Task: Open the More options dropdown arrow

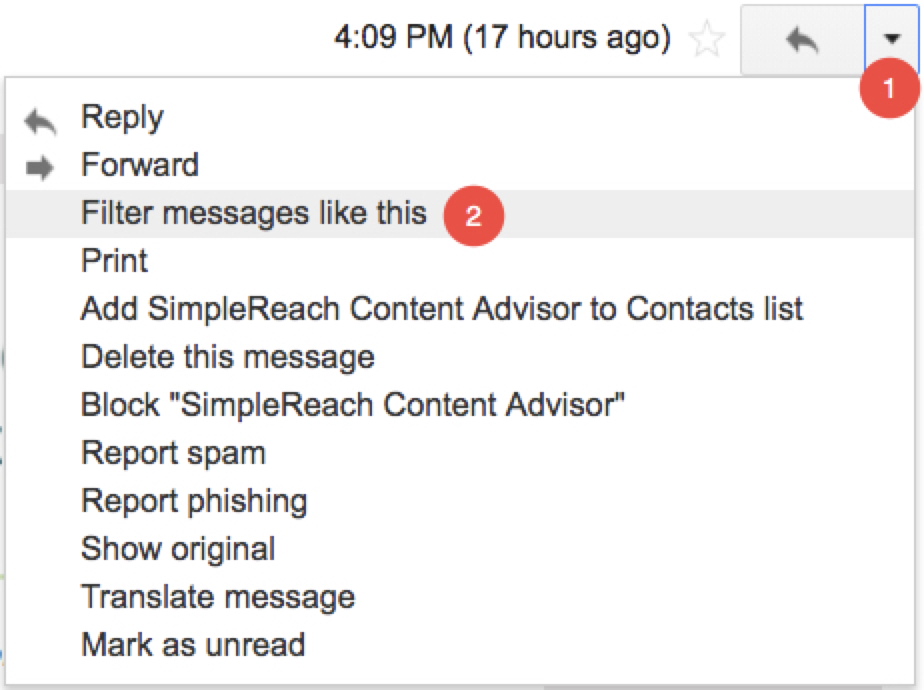Action: point(891,39)
